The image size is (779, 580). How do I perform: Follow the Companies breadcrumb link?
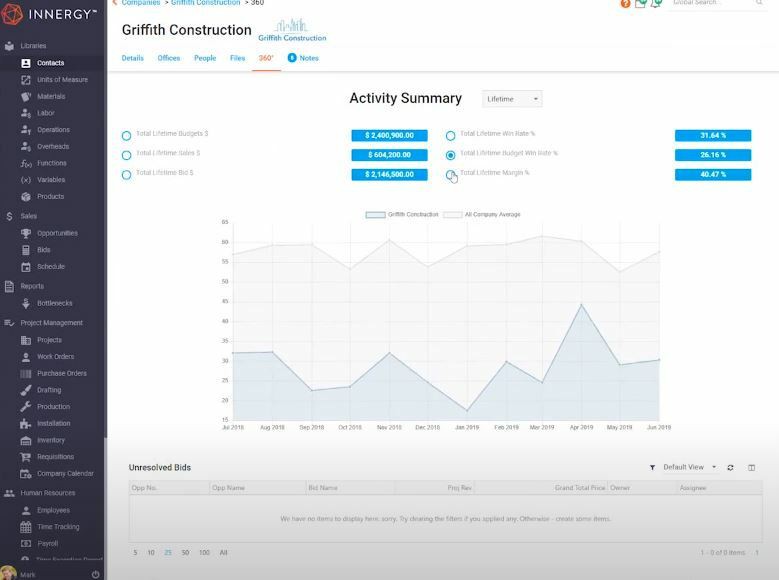tap(141, 3)
